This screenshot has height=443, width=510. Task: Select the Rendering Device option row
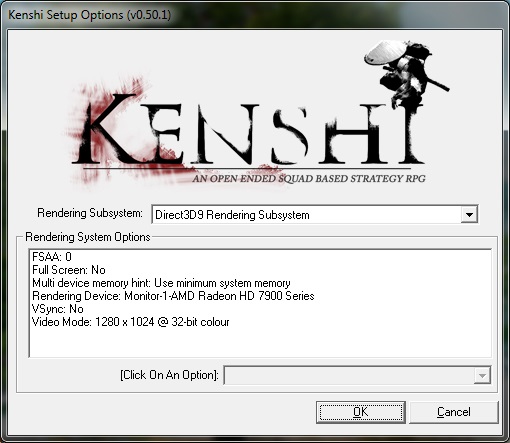coord(173,296)
